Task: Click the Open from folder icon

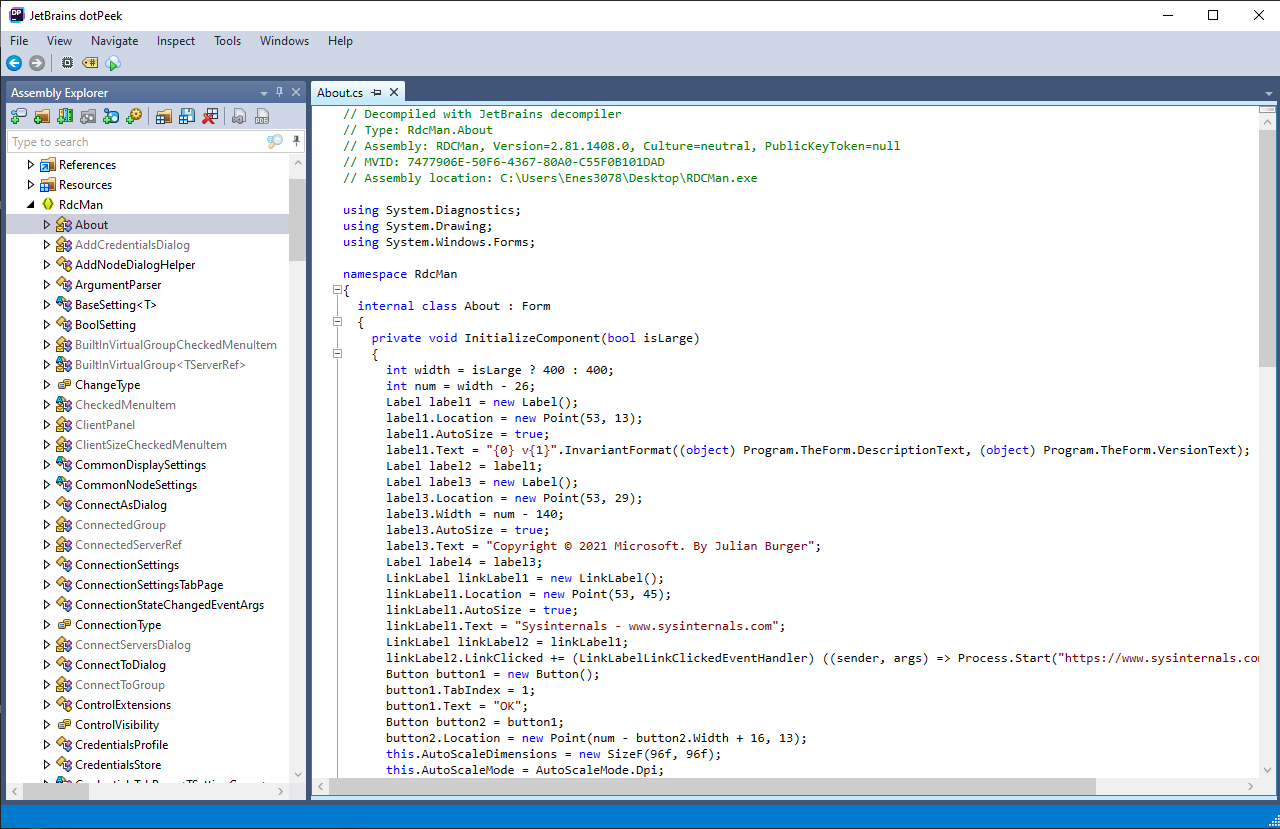Action: (x=41, y=117)
